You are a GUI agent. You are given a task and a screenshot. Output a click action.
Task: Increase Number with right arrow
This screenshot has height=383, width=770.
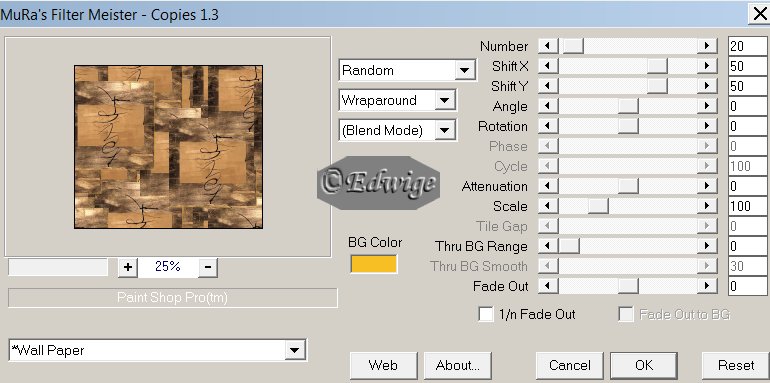[x=707, y=46]
